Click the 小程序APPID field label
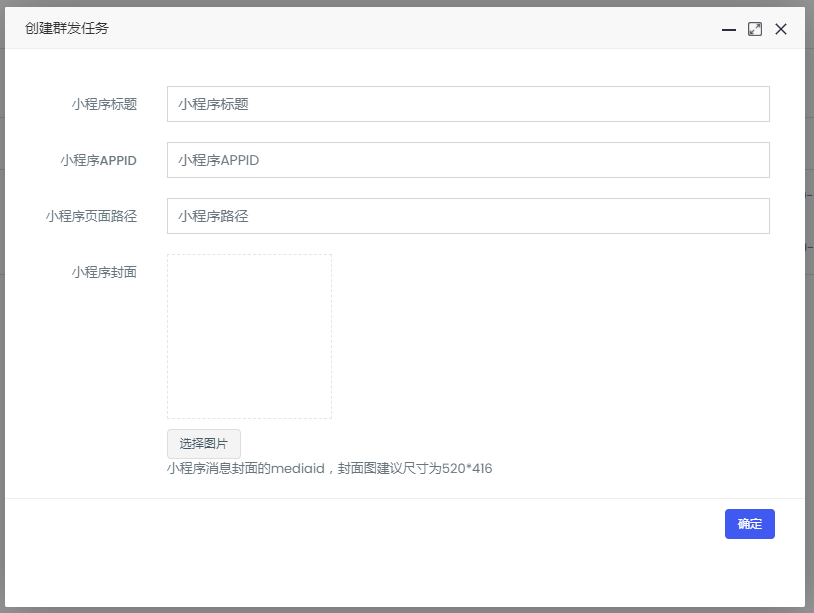This screenshot has width=814, height=613. click(x=98, y=160)
